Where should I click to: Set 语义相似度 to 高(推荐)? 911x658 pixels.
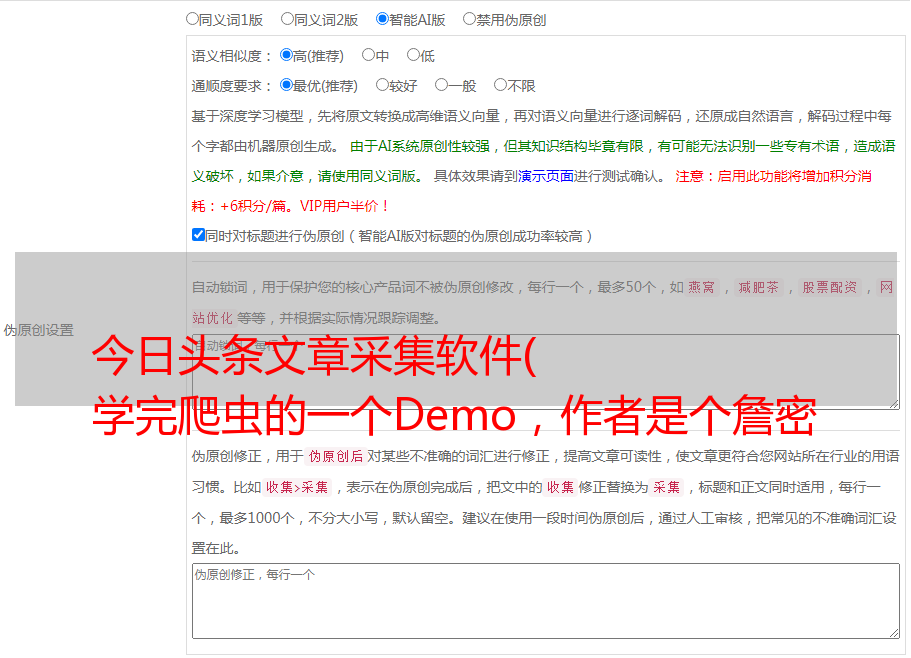click(286, 55)
